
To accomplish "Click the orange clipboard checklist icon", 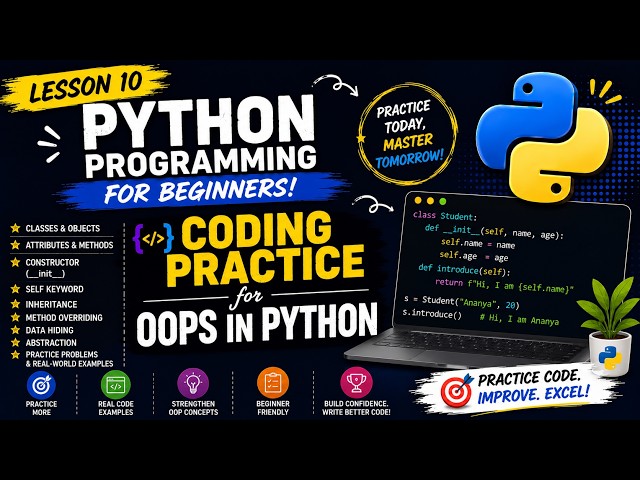I will [x=273, y=384].
